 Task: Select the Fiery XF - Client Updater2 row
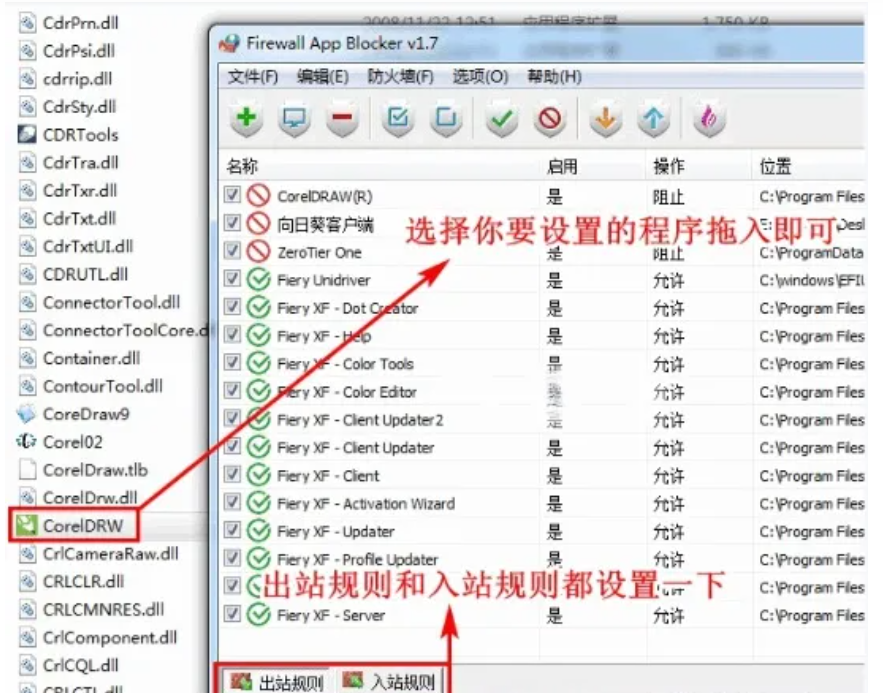coord(542,419)
